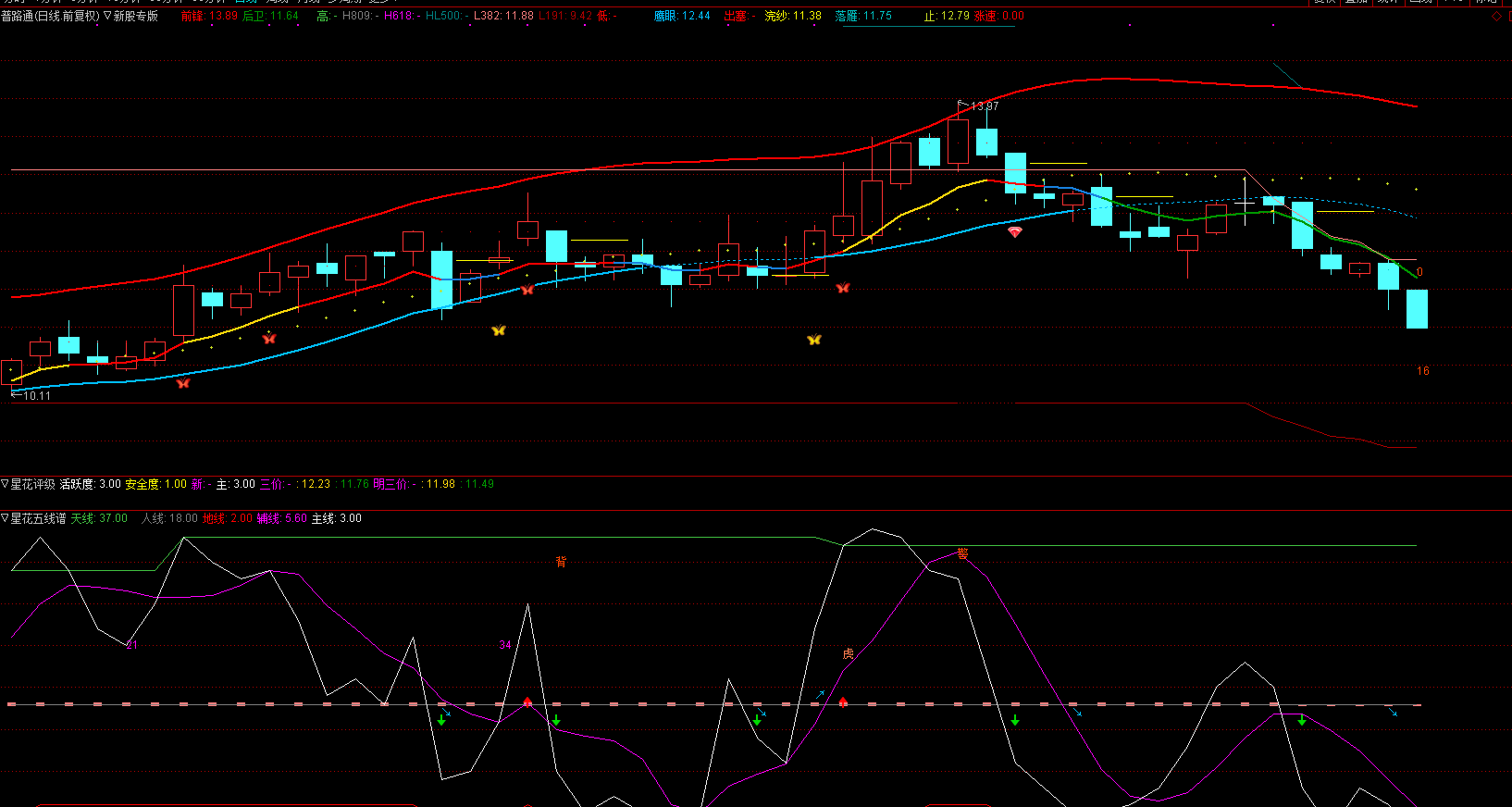Click the 辅线: 5.60 value
Screen dimensions: 1512x807
pyautogui.click(x=281, y=518)
